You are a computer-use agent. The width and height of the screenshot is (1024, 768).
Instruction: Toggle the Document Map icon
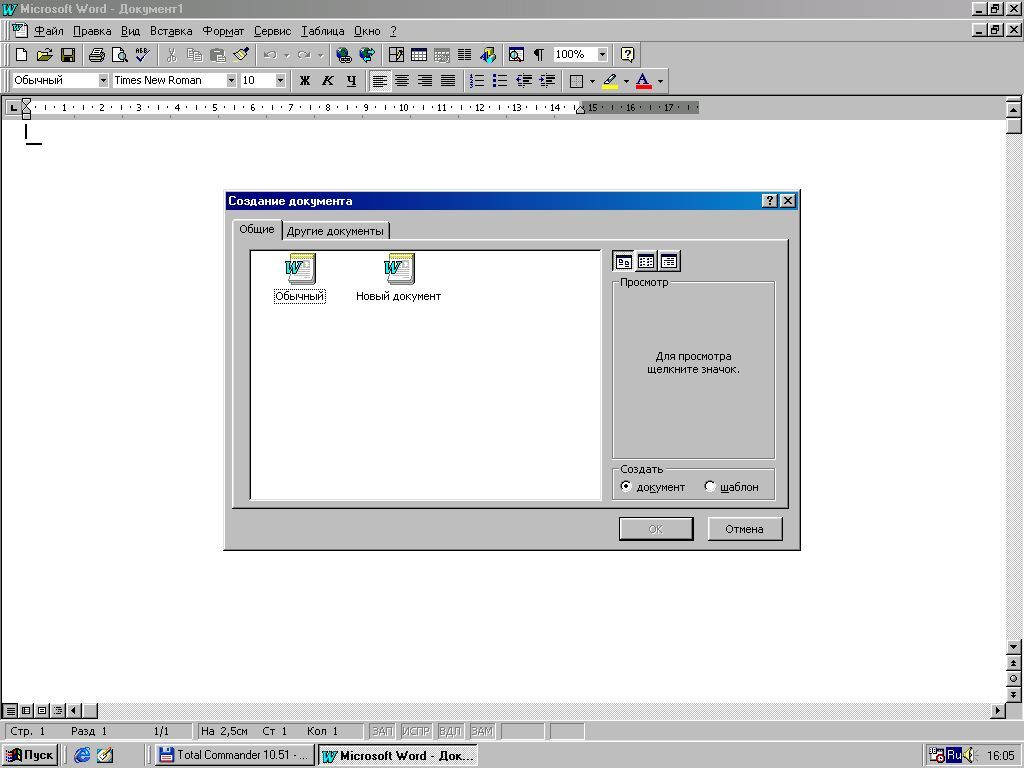[x=516, y=55]
